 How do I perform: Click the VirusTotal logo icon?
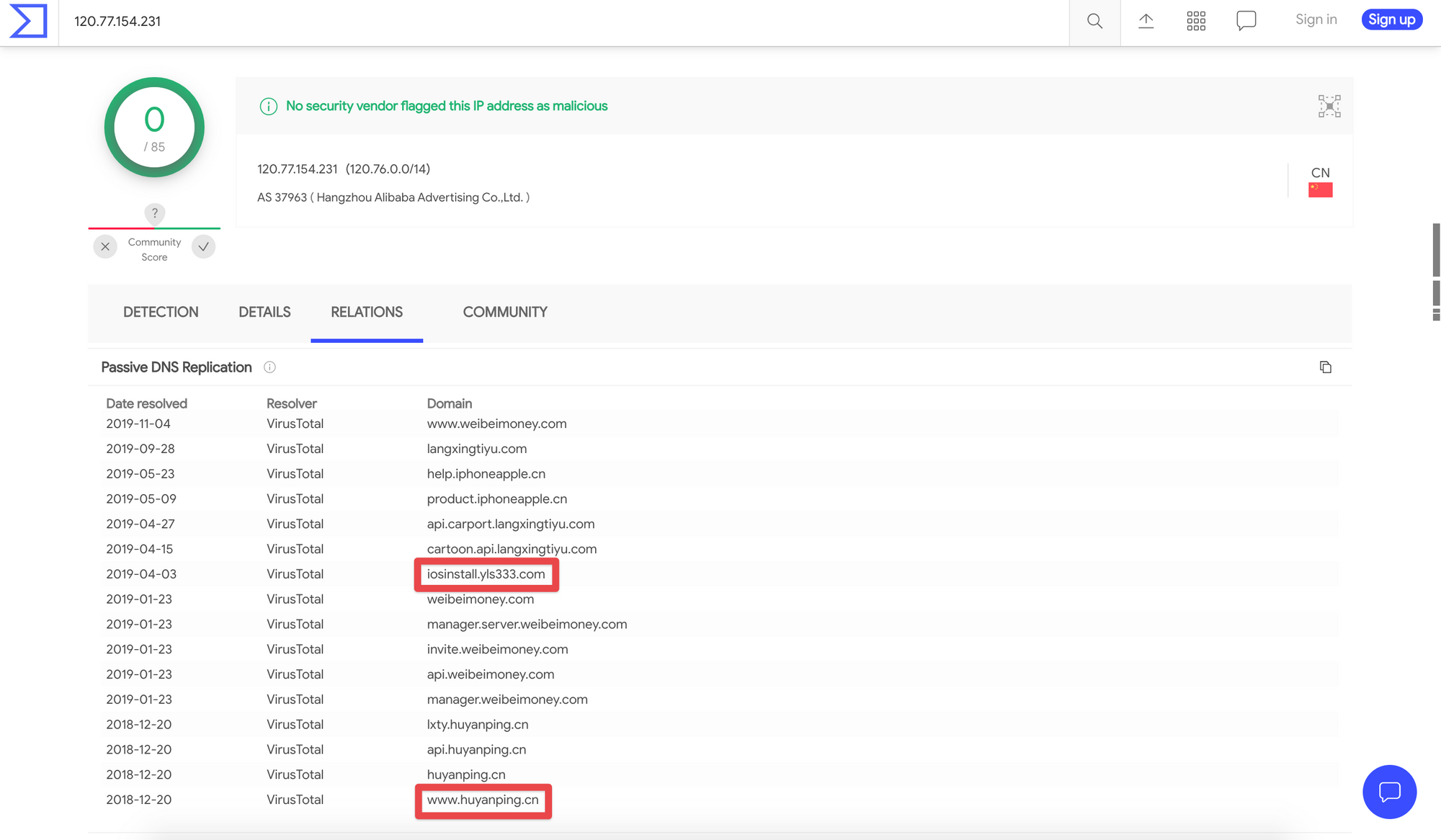pos(28,21)
